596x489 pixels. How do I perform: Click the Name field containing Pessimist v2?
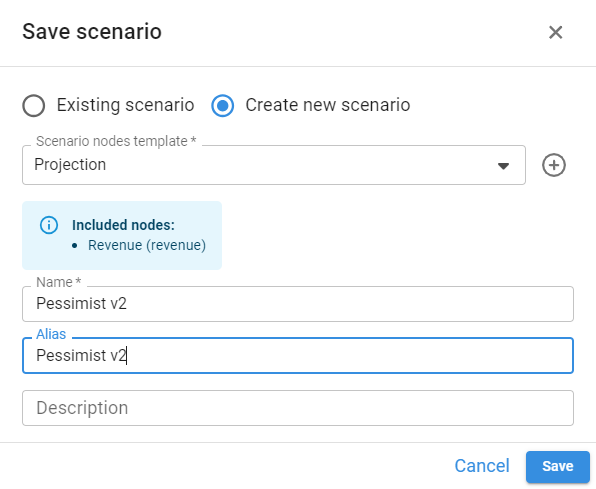(298, 304)
